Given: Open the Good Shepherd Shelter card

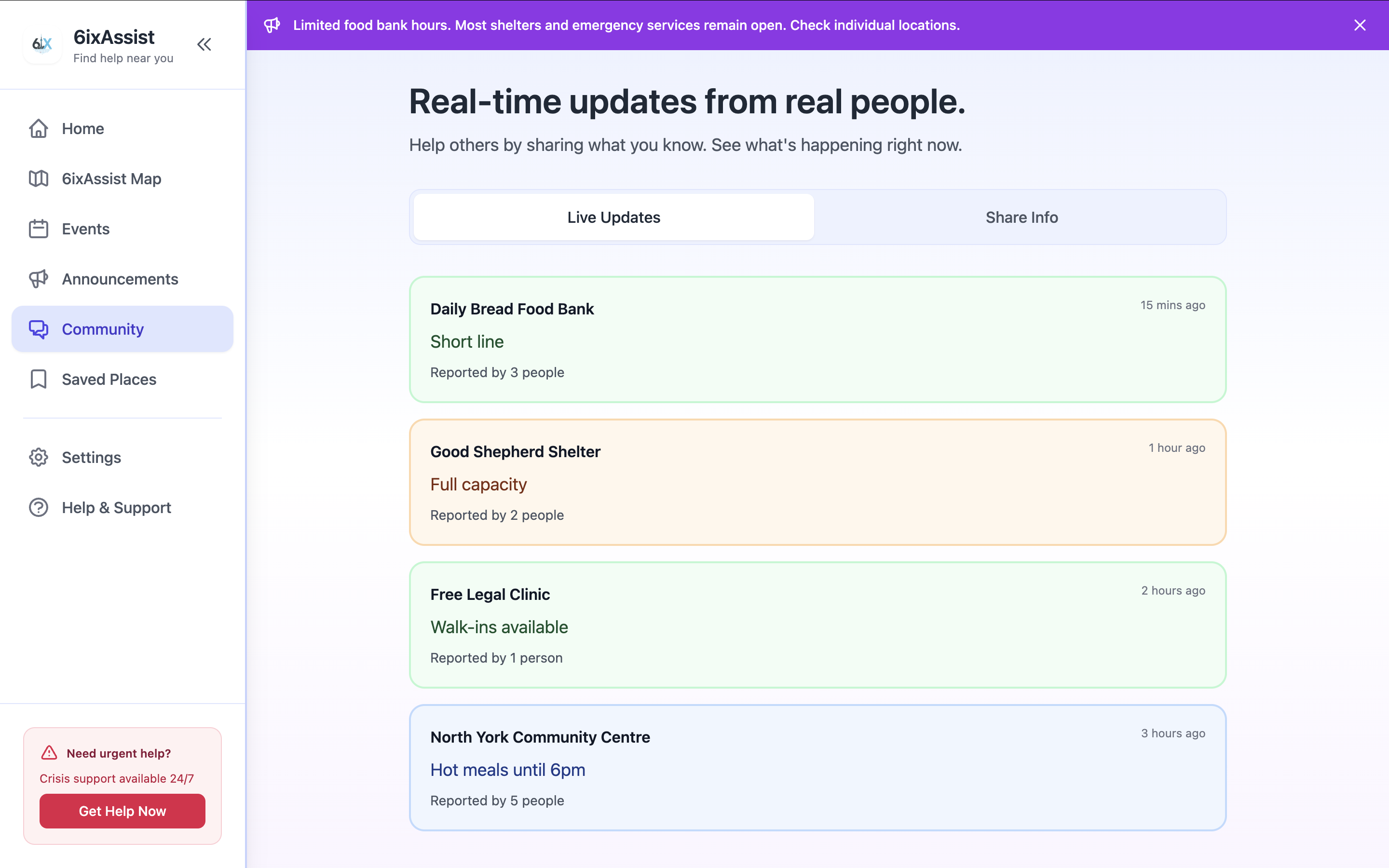Looking at the screenshot, I should (817, 482).
